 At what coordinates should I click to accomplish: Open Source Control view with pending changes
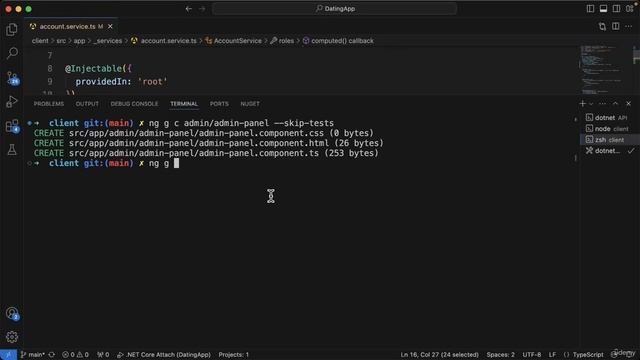tap(12, 78)
